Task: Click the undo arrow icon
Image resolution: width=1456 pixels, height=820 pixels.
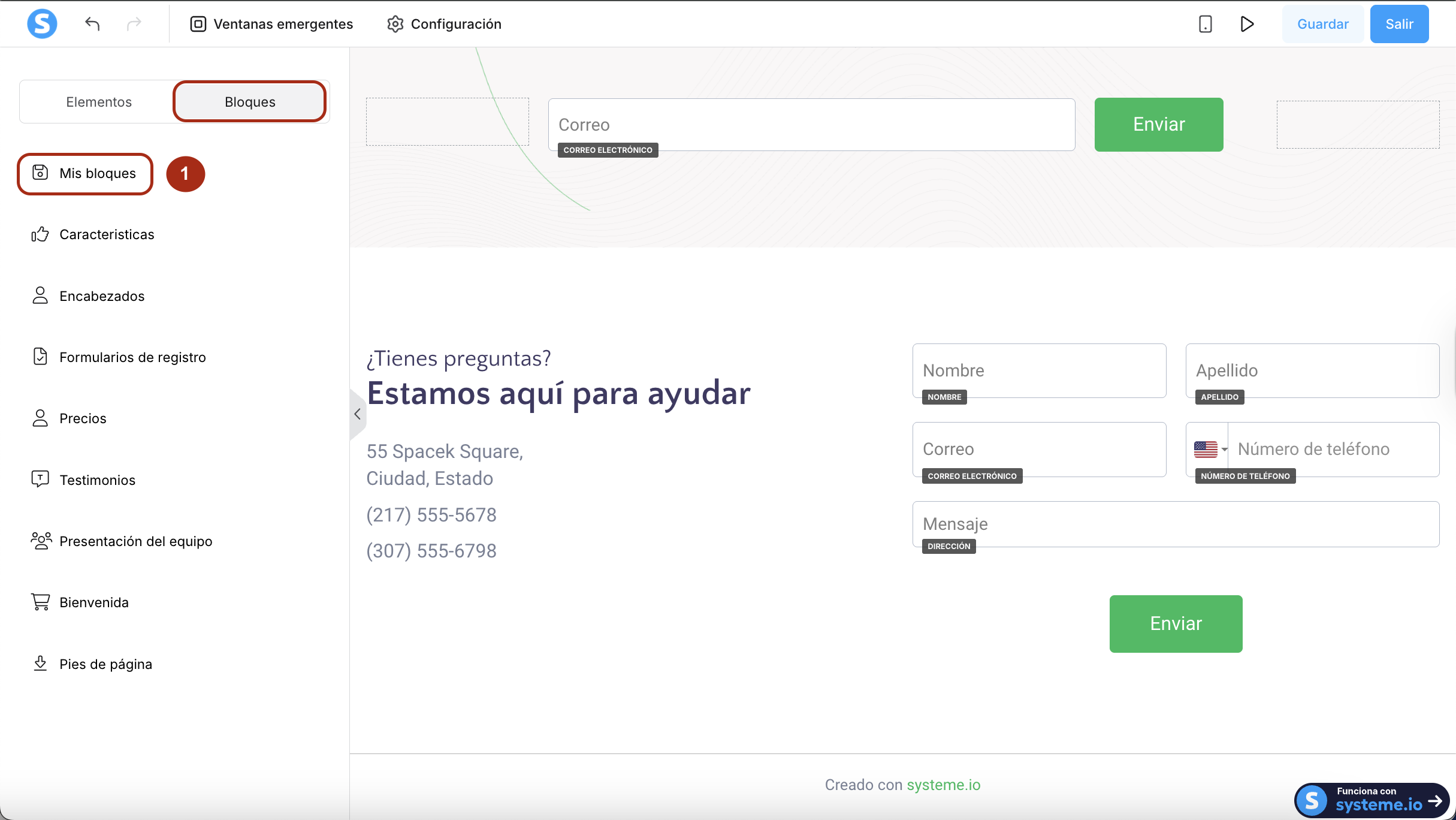Action: (92, 24)
